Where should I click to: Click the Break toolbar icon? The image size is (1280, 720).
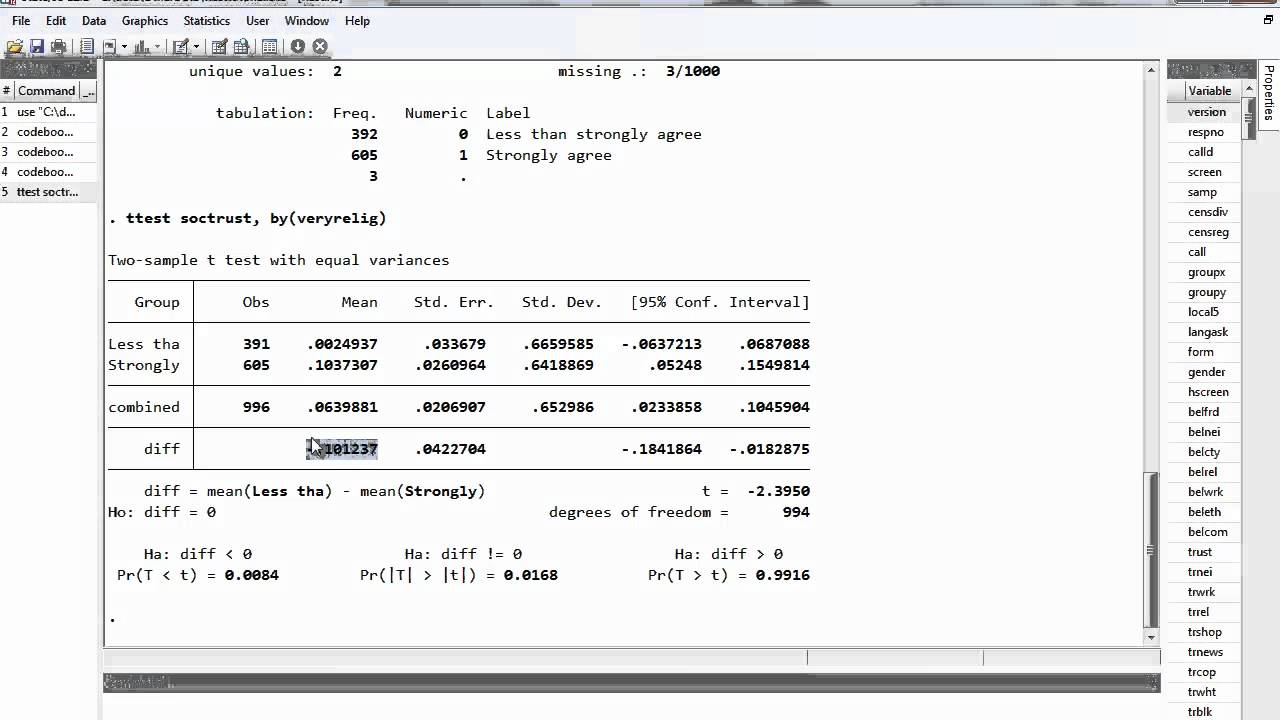[x=320, y=46]
